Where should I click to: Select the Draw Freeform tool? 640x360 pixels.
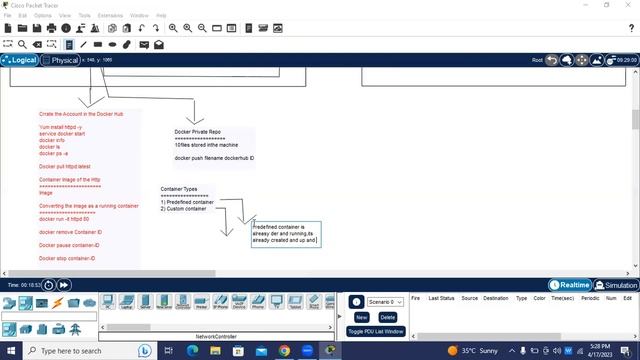point(127,44)
